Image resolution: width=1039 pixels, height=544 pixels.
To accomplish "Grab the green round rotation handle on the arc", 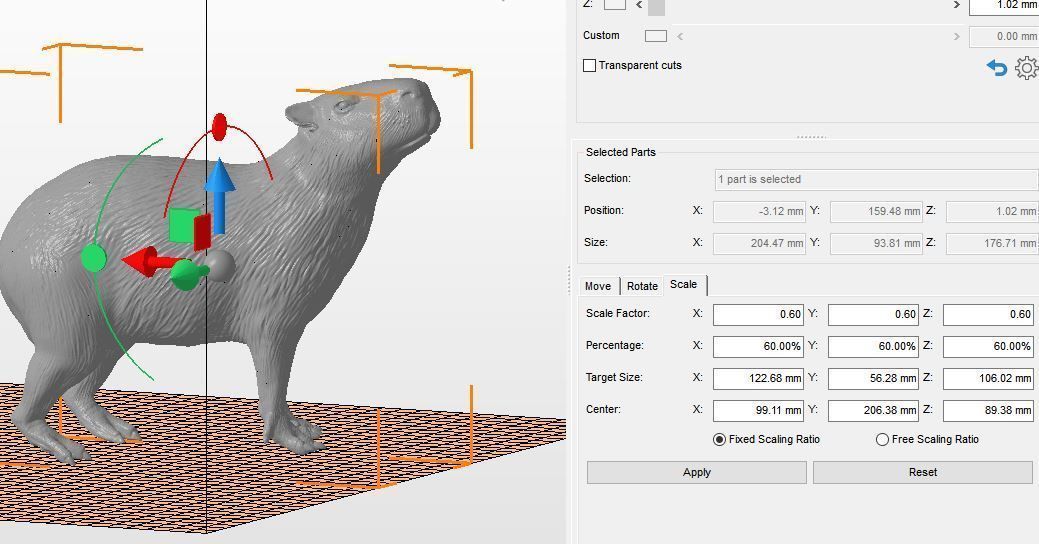I will 93,258.
